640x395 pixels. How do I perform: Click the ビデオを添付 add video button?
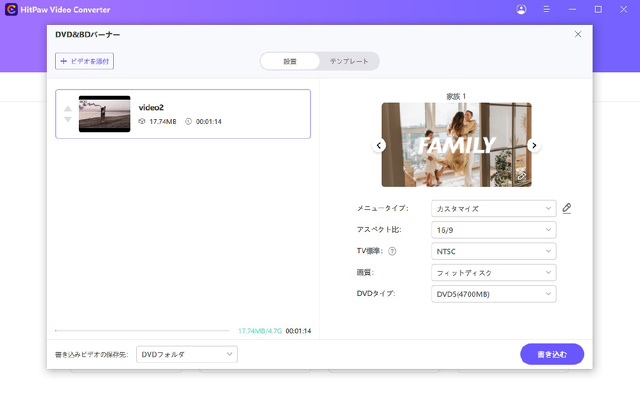pos(84,61)
